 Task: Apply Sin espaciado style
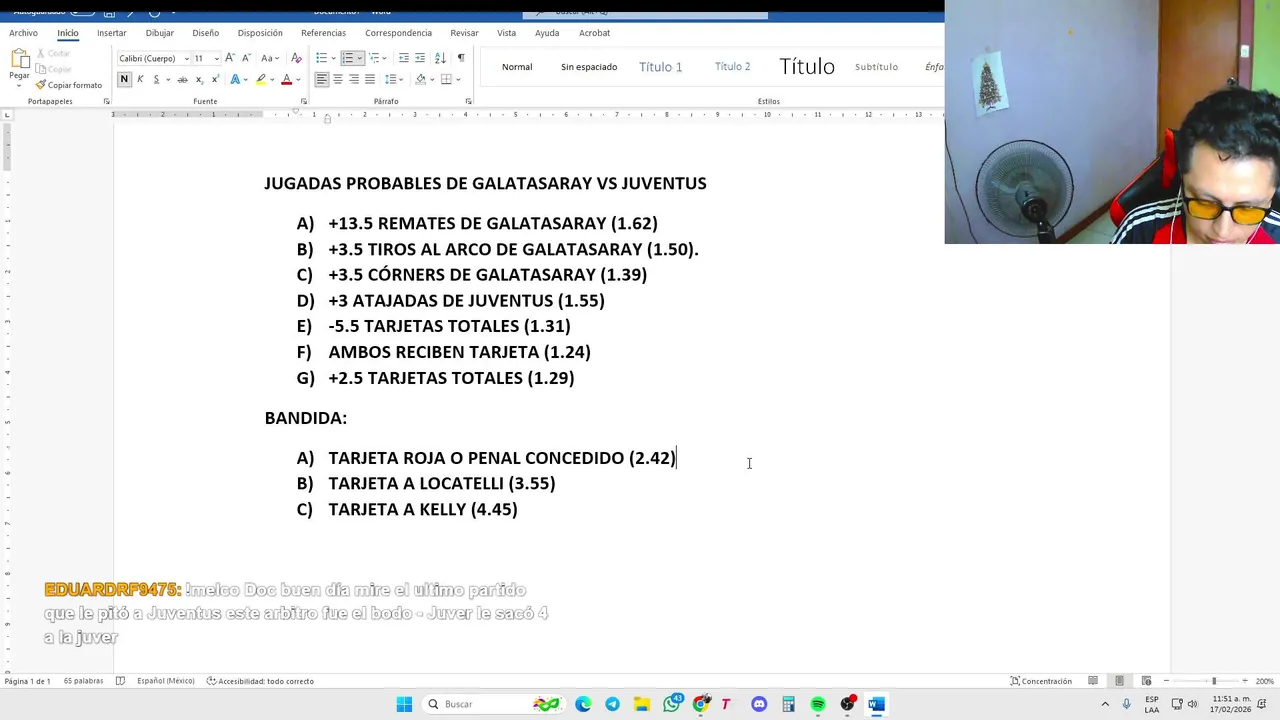click(589, 67)
